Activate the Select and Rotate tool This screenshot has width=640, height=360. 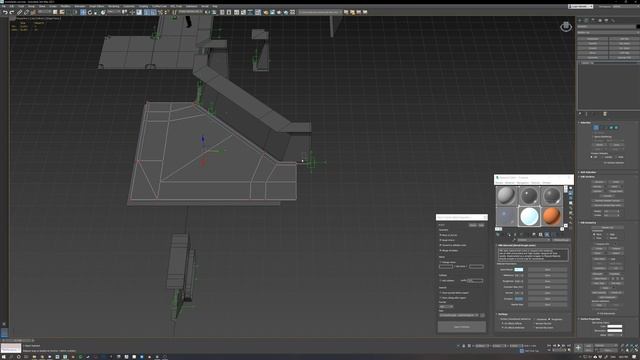click(90, 12)
